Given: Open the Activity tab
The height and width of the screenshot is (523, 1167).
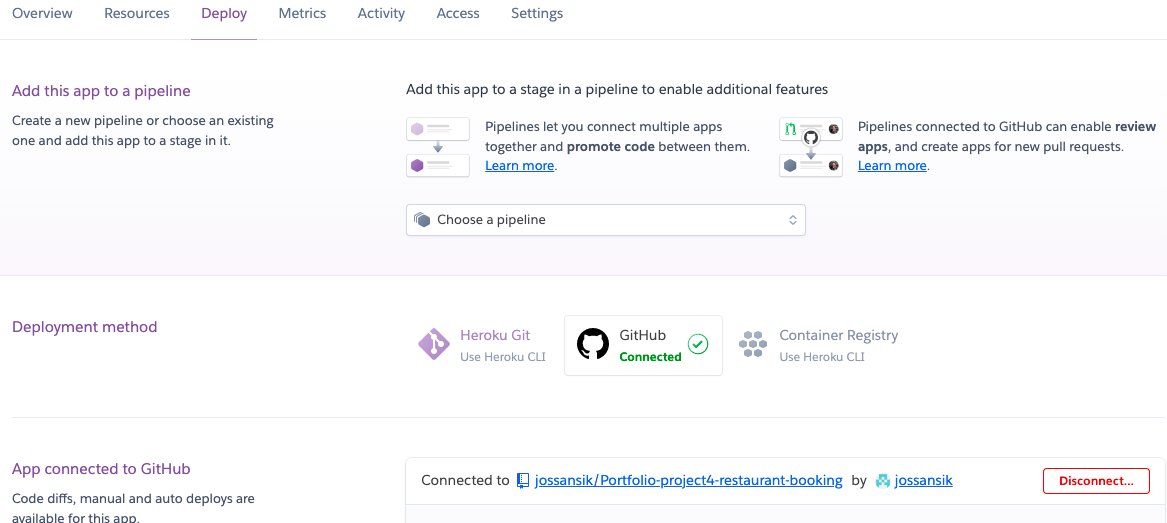Looking at the screenshot, I should tap(381, 13).
